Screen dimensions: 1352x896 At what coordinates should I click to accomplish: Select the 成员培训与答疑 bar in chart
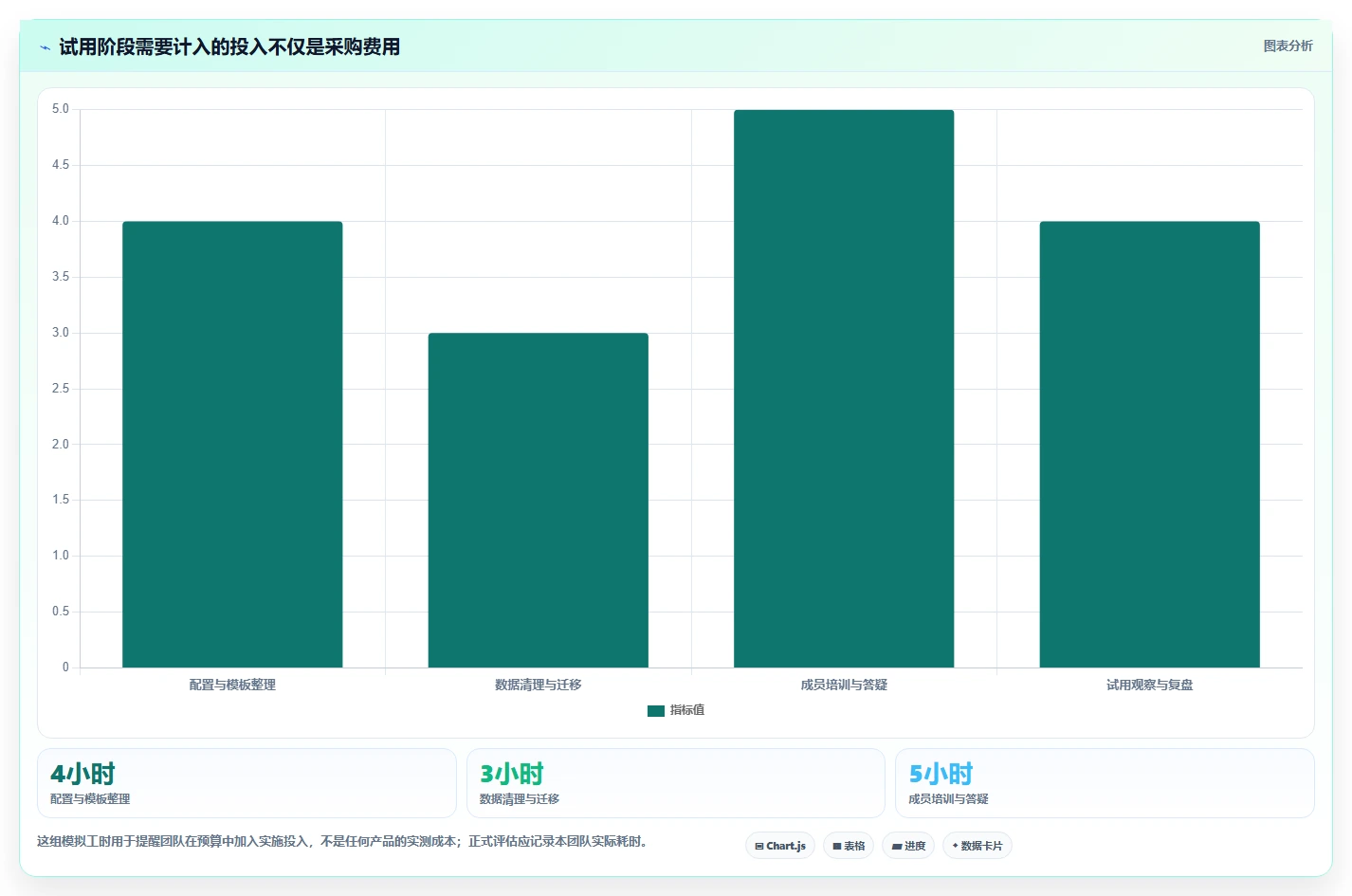pyautogui.click(x=844, y=389)
